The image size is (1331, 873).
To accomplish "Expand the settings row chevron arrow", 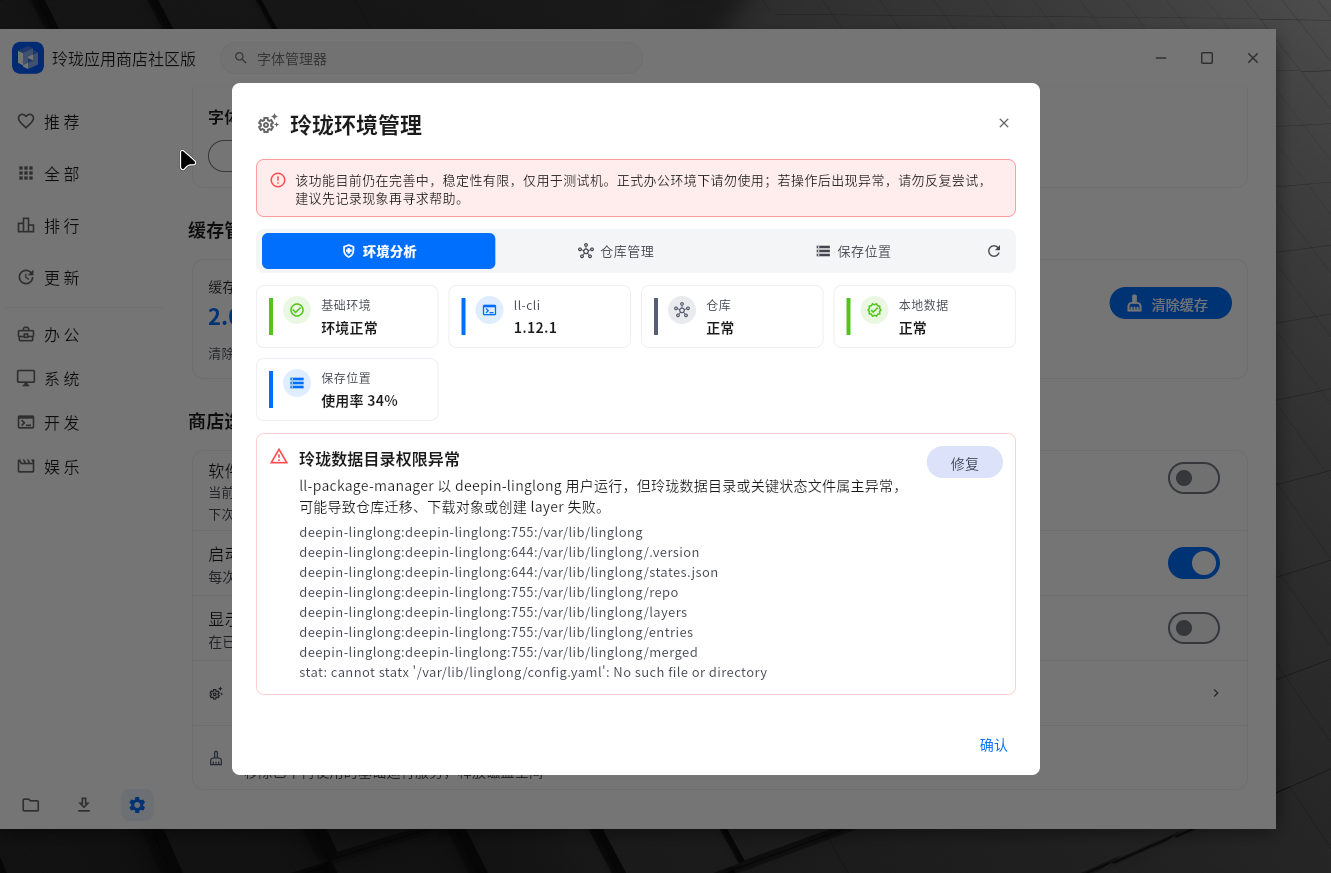I will point(1216,693).
